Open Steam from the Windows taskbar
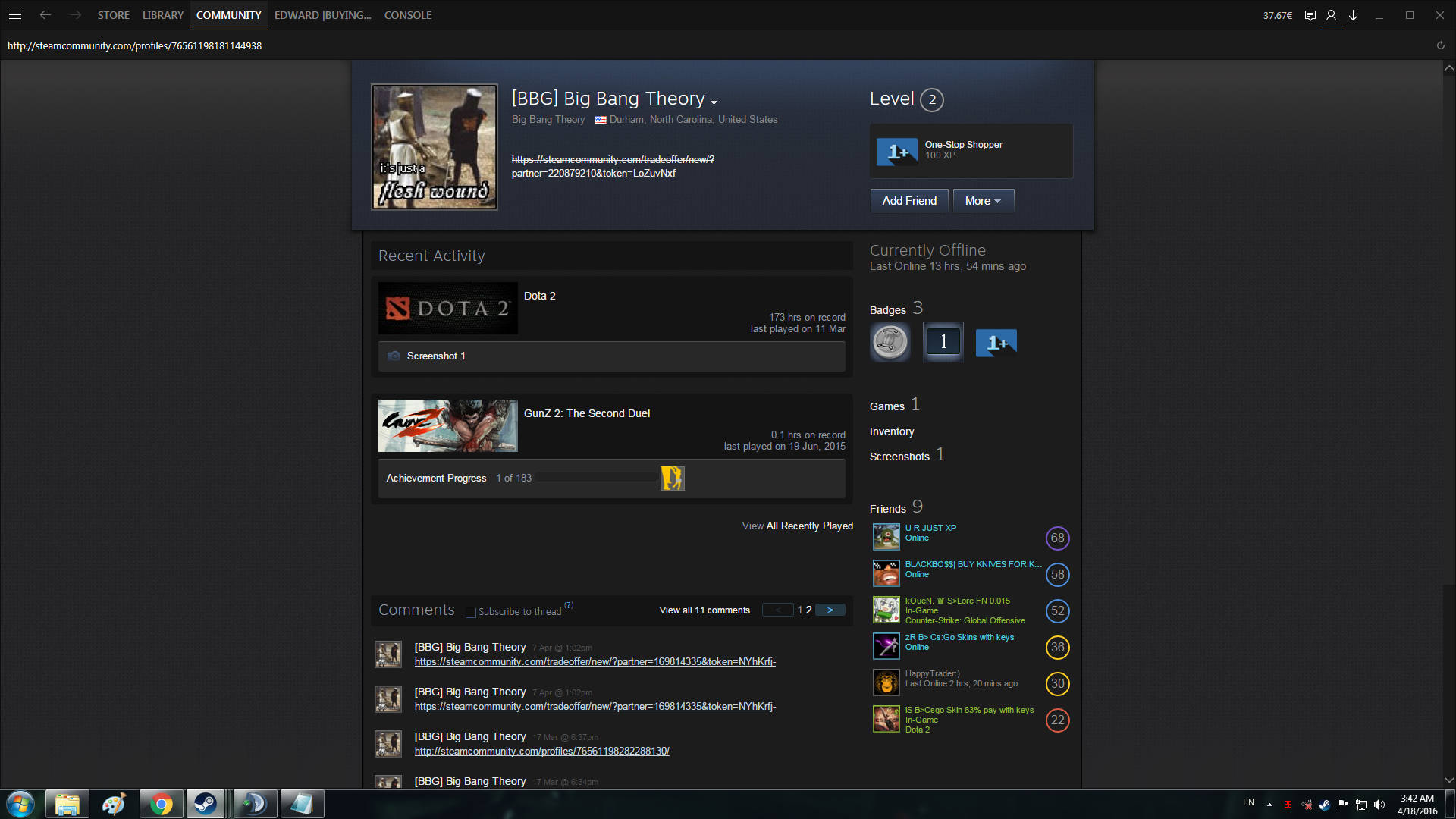1456x819 pixels. click(x=205, y=804)
